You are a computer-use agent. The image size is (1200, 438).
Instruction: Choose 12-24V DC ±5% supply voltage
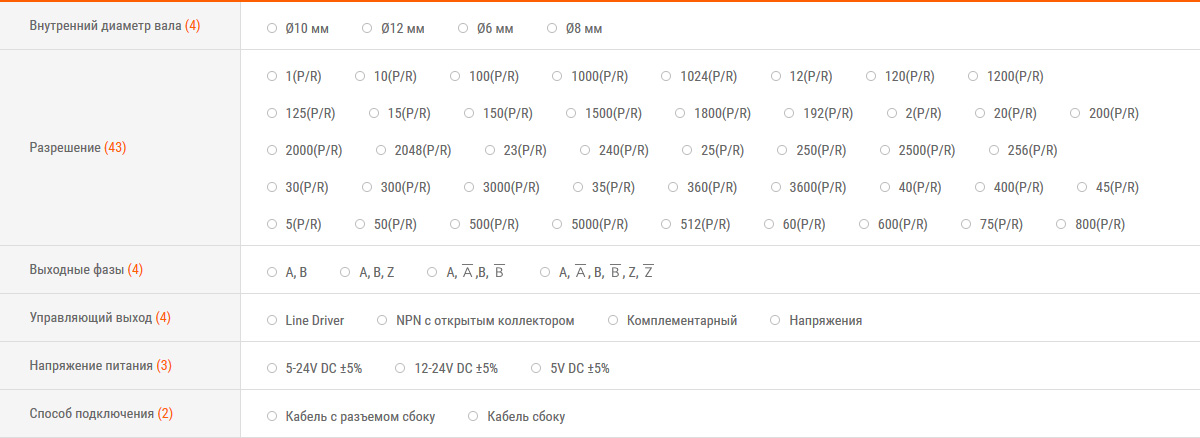(x=400, y=368)
